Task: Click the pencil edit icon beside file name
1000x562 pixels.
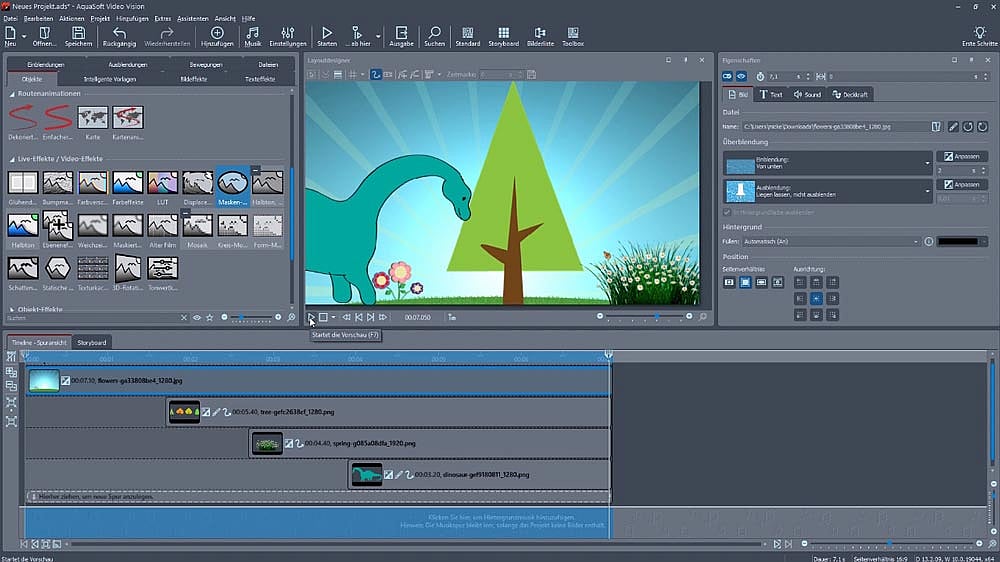Action: click(953, 127)
